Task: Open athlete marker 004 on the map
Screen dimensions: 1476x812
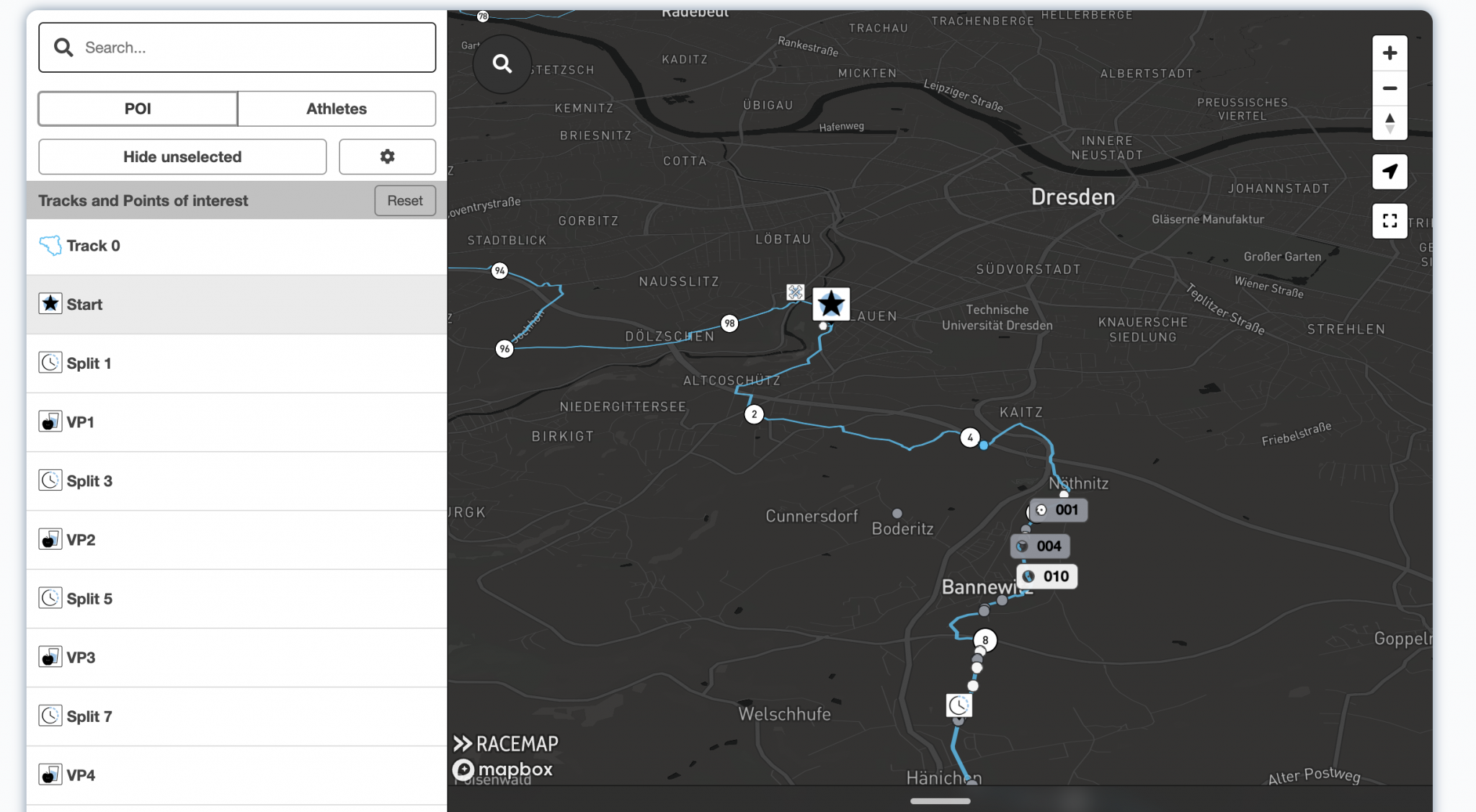Action: pyautogui.click(x=1041, y=545)
